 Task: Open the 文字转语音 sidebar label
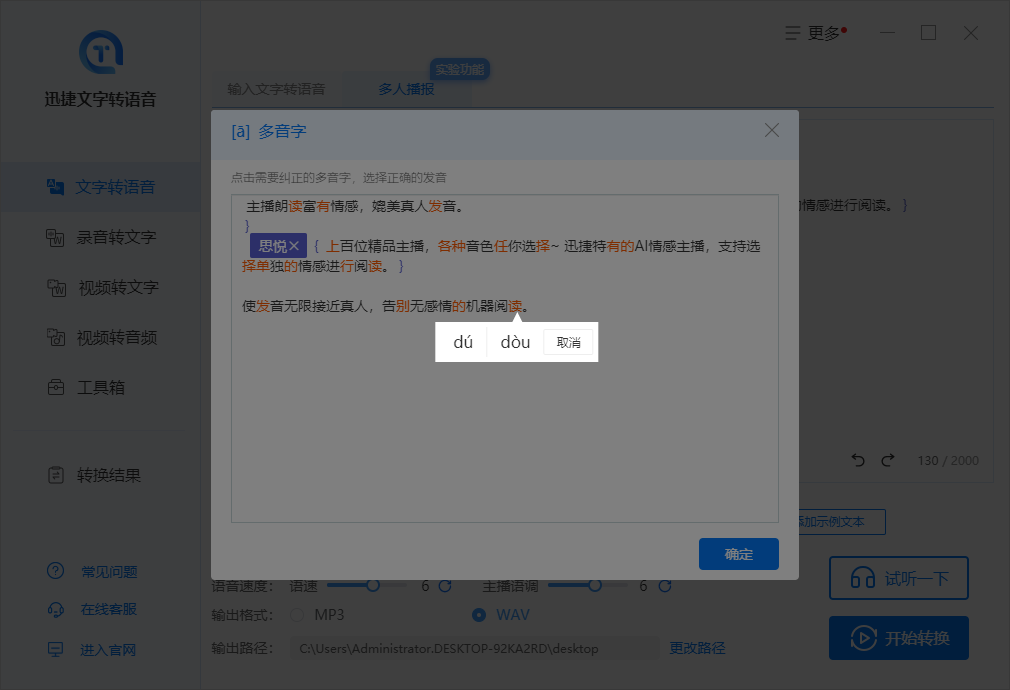point(115,187)
